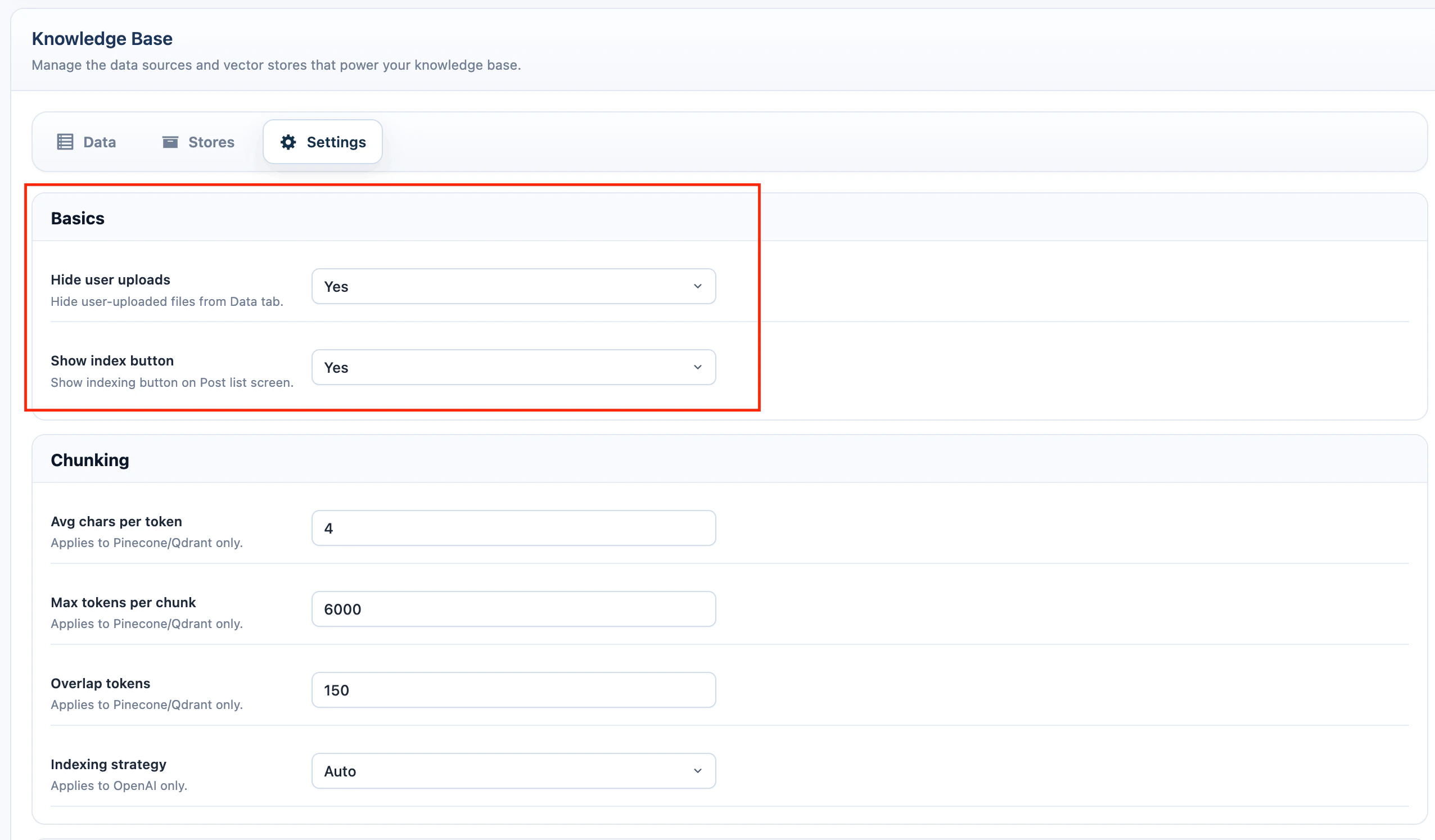
Task: Select the Settings tab
Action: tap(323, 142)
